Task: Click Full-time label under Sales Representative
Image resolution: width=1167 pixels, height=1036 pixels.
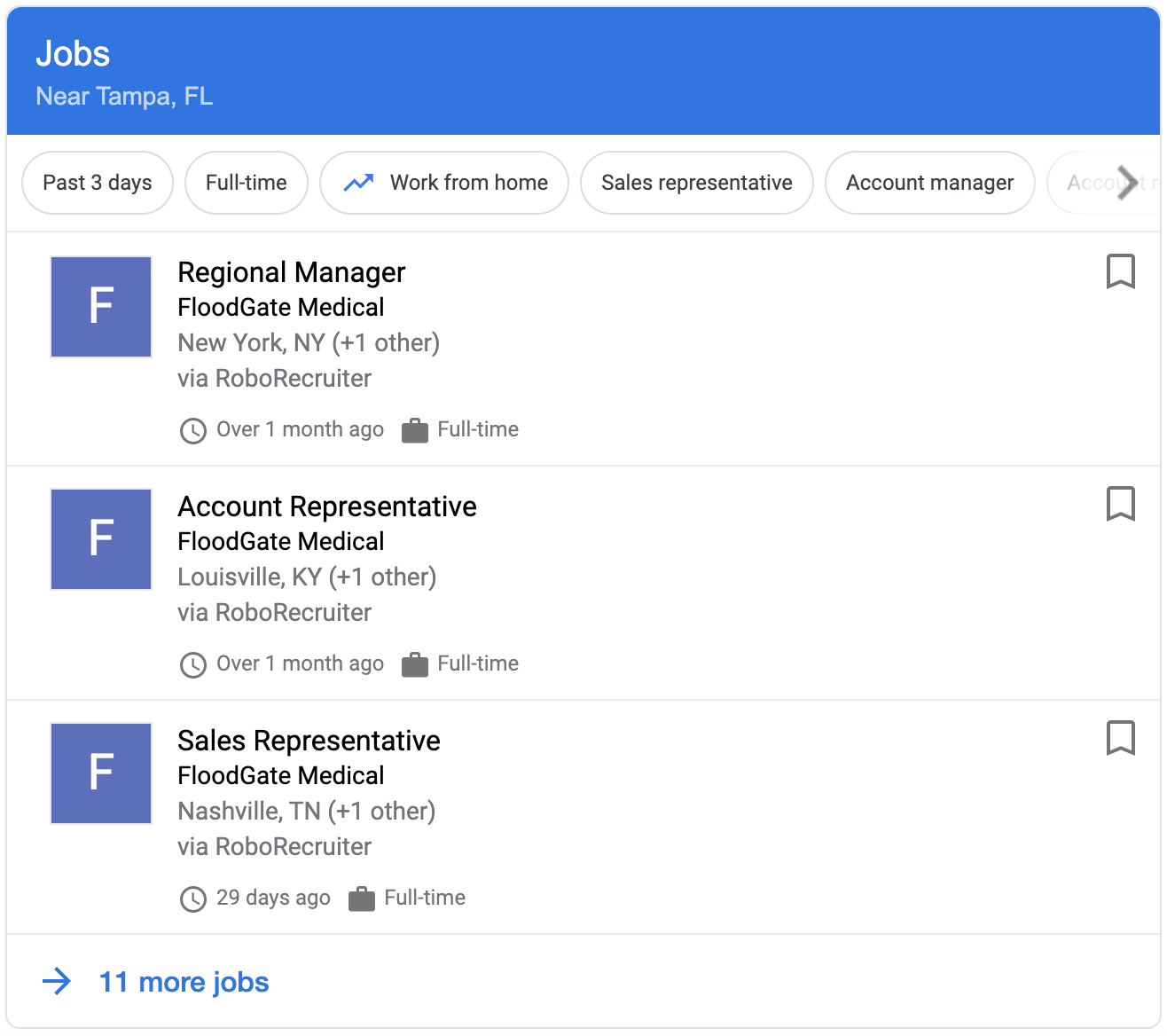Action: (425, 898)
